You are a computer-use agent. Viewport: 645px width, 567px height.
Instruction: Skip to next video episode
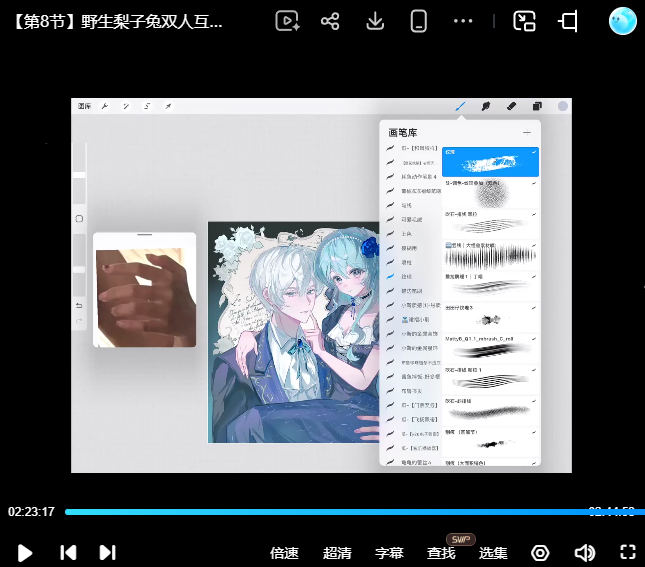108,553
